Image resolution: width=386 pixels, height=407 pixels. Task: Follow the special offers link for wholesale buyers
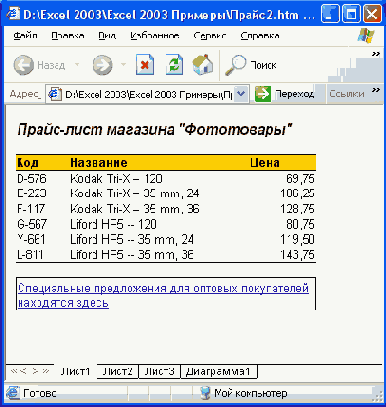(x=163, y=296)
